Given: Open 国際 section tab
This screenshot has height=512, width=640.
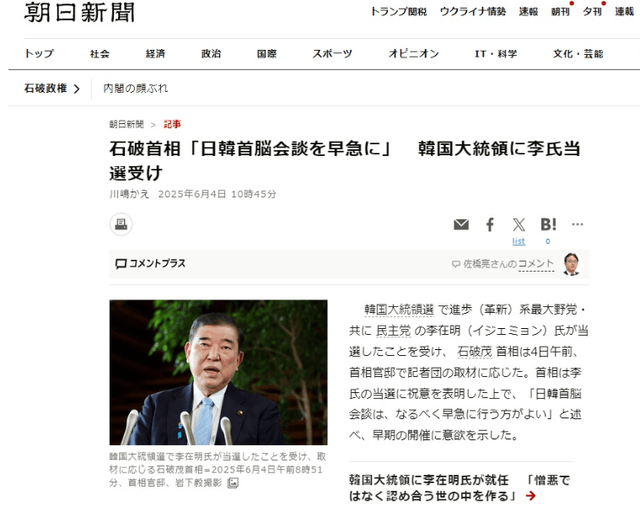Looking at the screenshot, I should click(x=267, y=53).
